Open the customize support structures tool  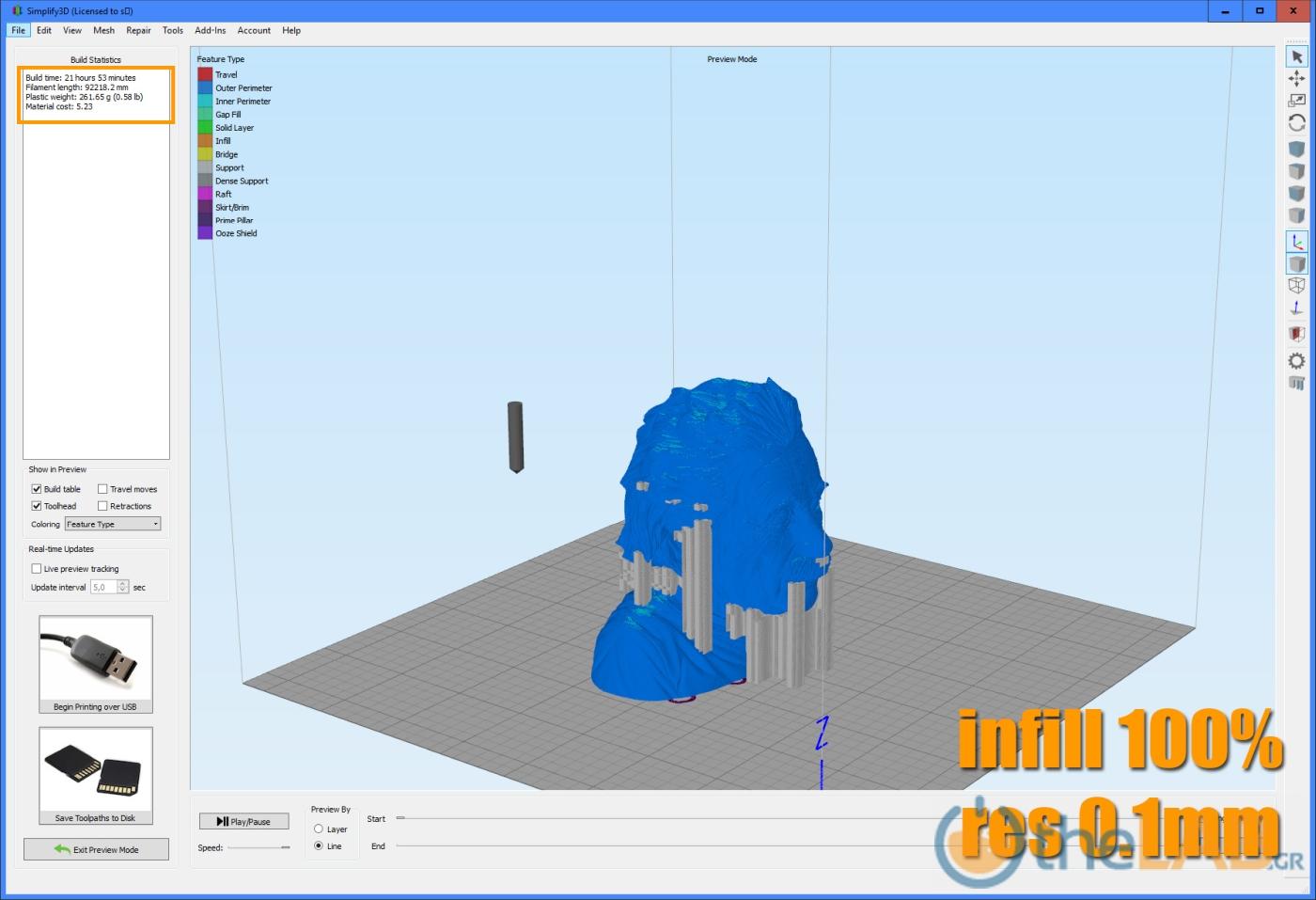1296,383
